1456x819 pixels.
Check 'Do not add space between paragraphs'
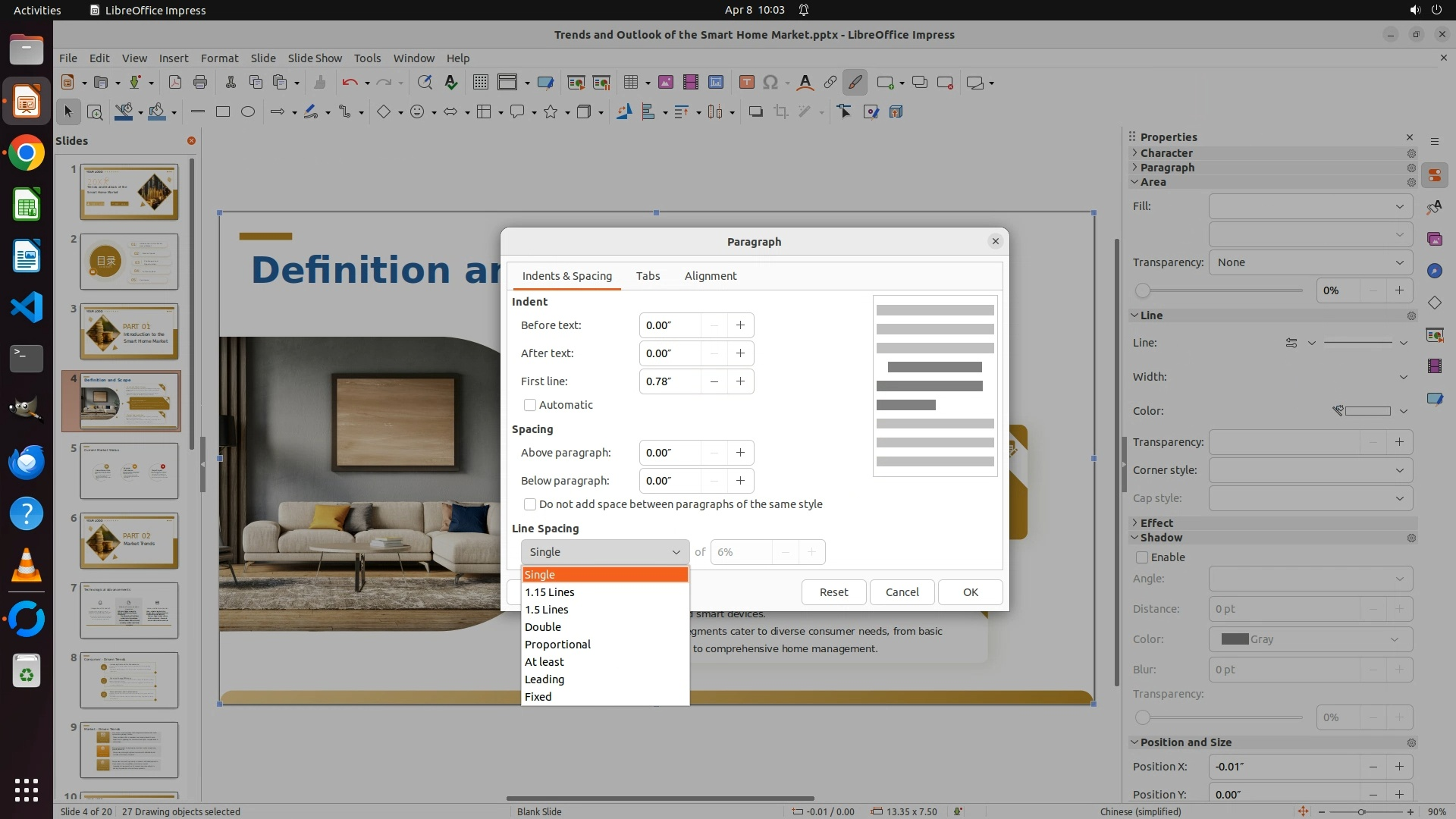530,504
